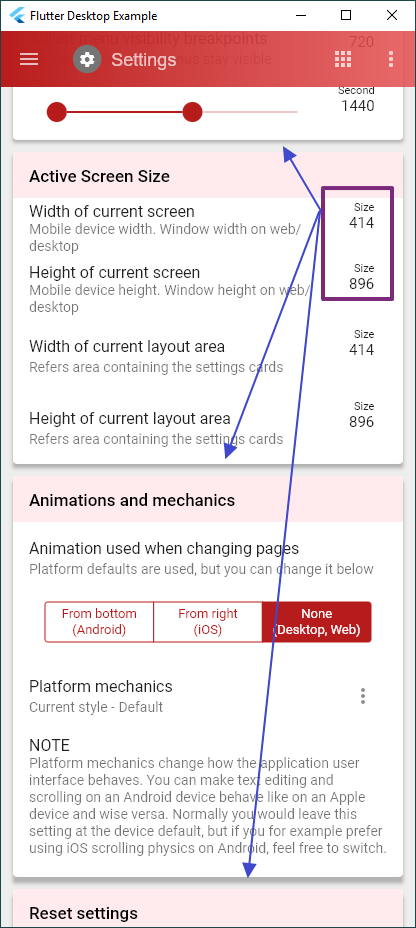The height and width of the screenshot is (928, 416).
Task: Open the app bar vertical dots menu
Action: point(391,59)
